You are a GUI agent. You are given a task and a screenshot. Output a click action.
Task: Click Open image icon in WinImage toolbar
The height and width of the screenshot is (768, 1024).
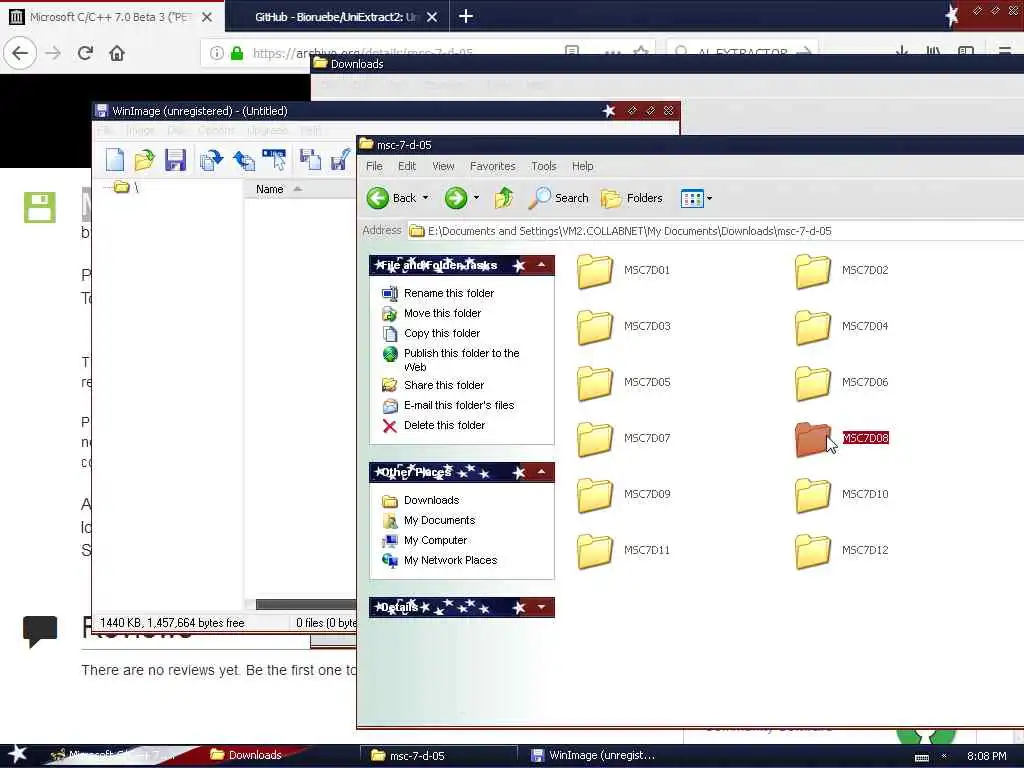coord(144,160)
